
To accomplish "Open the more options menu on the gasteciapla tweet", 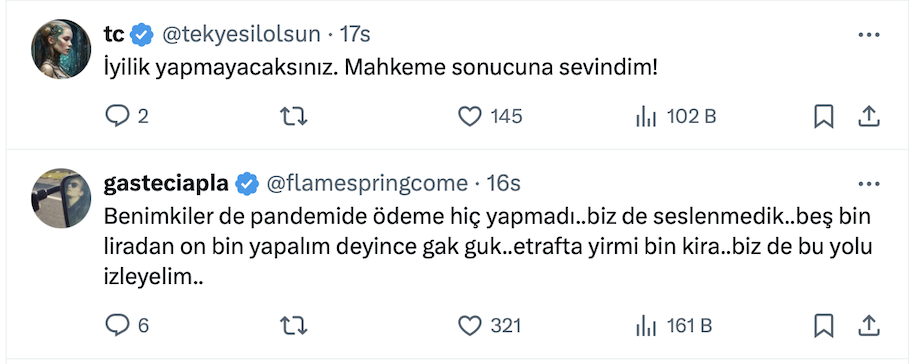I will pyautogui.click(x=869, y=184).
